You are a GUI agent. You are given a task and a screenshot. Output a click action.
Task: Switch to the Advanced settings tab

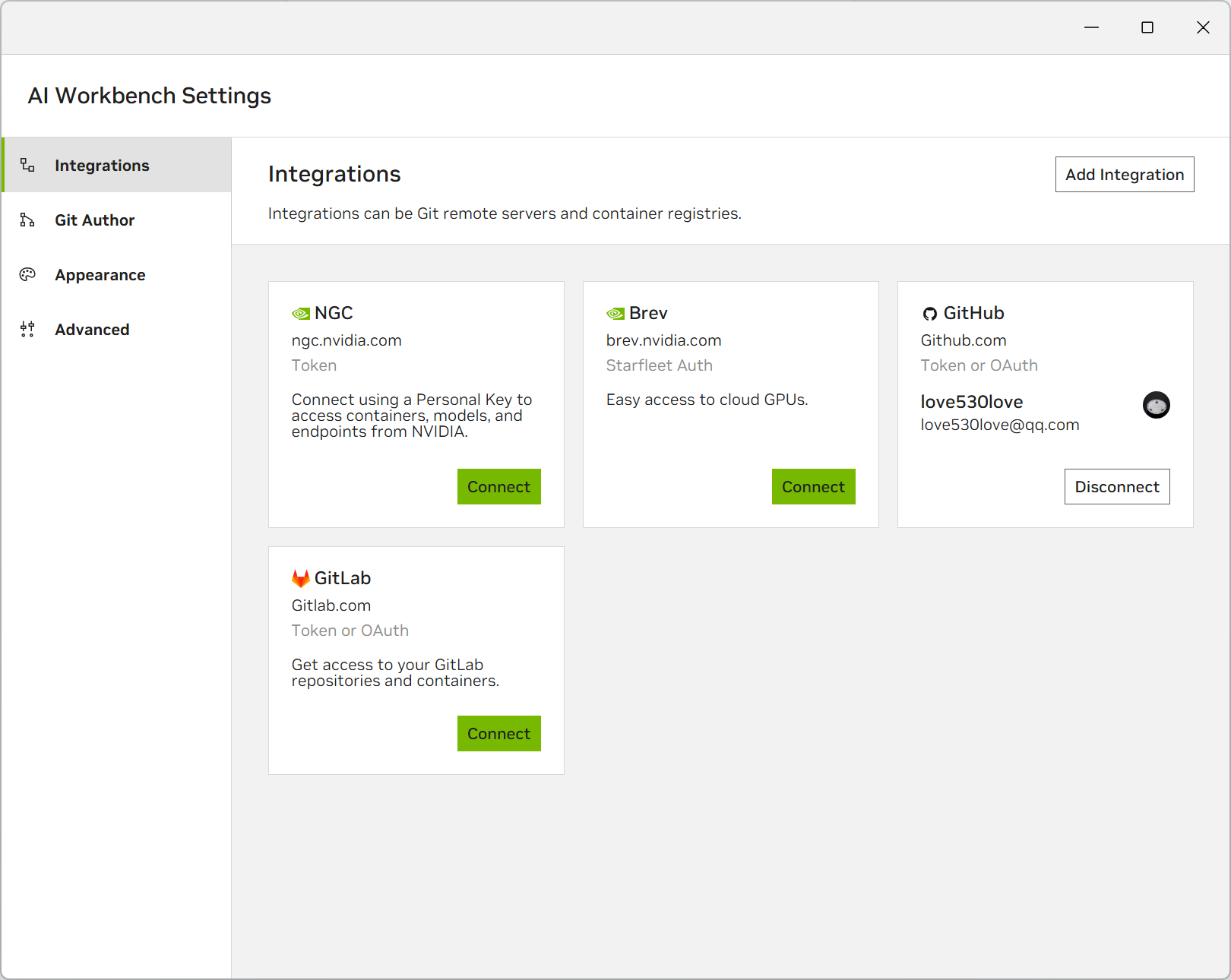click(117, 329)
